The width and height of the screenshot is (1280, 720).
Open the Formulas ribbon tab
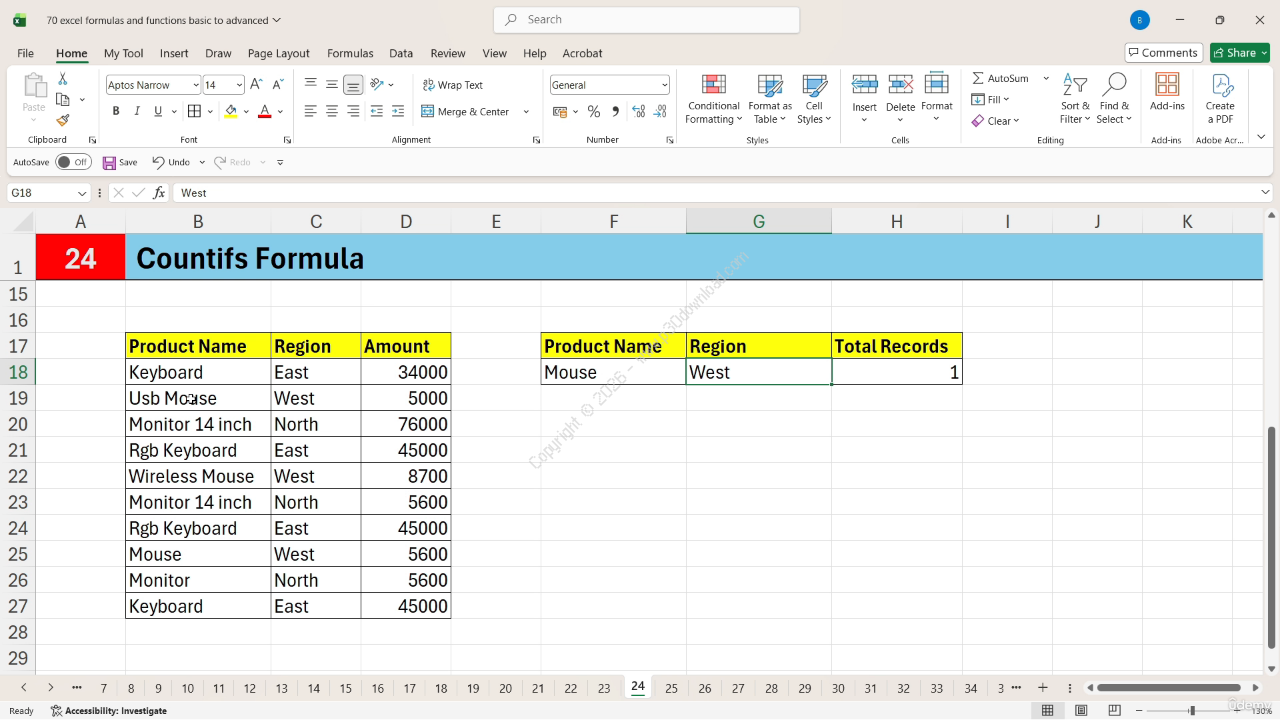point(350,53)
